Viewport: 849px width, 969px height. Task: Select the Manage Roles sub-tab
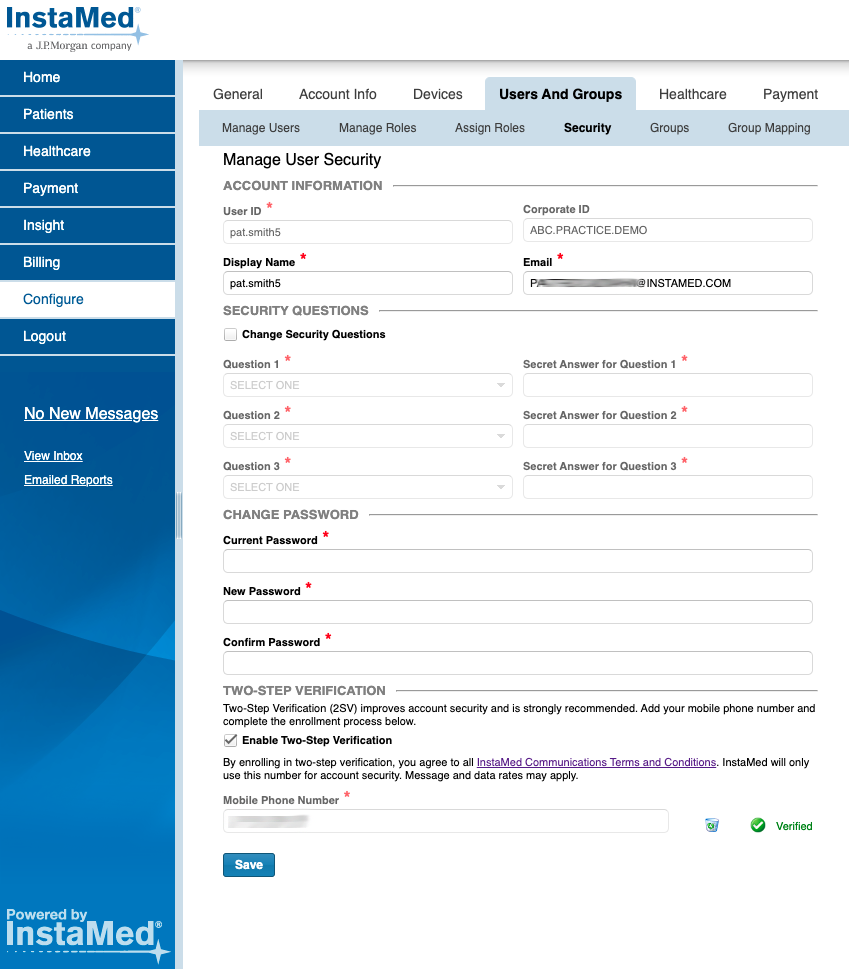[x=377, y=128]
